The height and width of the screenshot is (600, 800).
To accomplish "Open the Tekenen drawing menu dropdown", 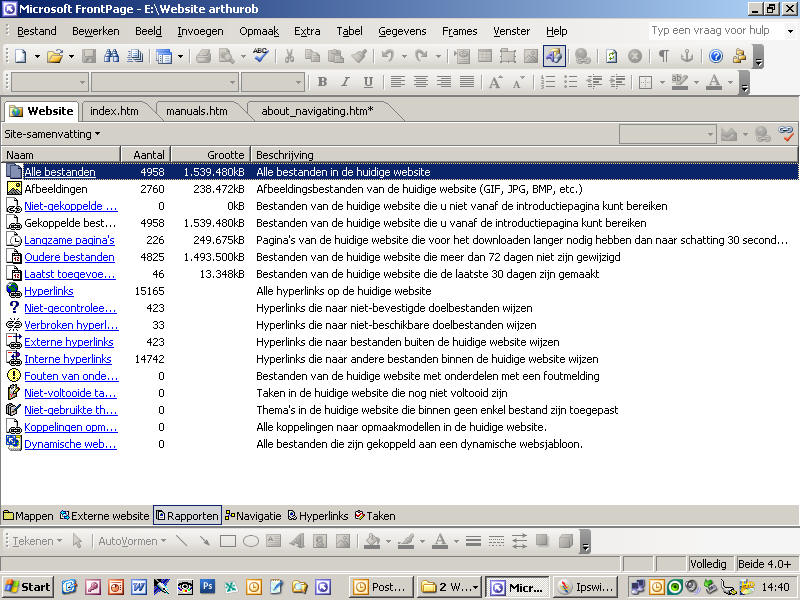I will pyautogui.click(x=37, y=541).
